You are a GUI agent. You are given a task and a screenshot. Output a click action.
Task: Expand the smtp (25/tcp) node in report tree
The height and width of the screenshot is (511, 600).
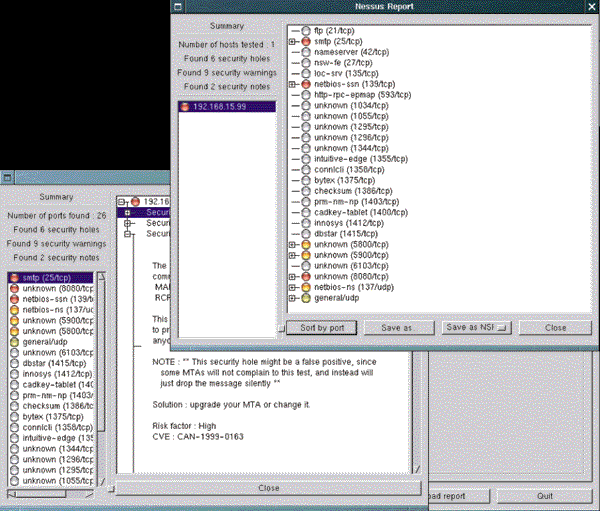coord(292,41)
